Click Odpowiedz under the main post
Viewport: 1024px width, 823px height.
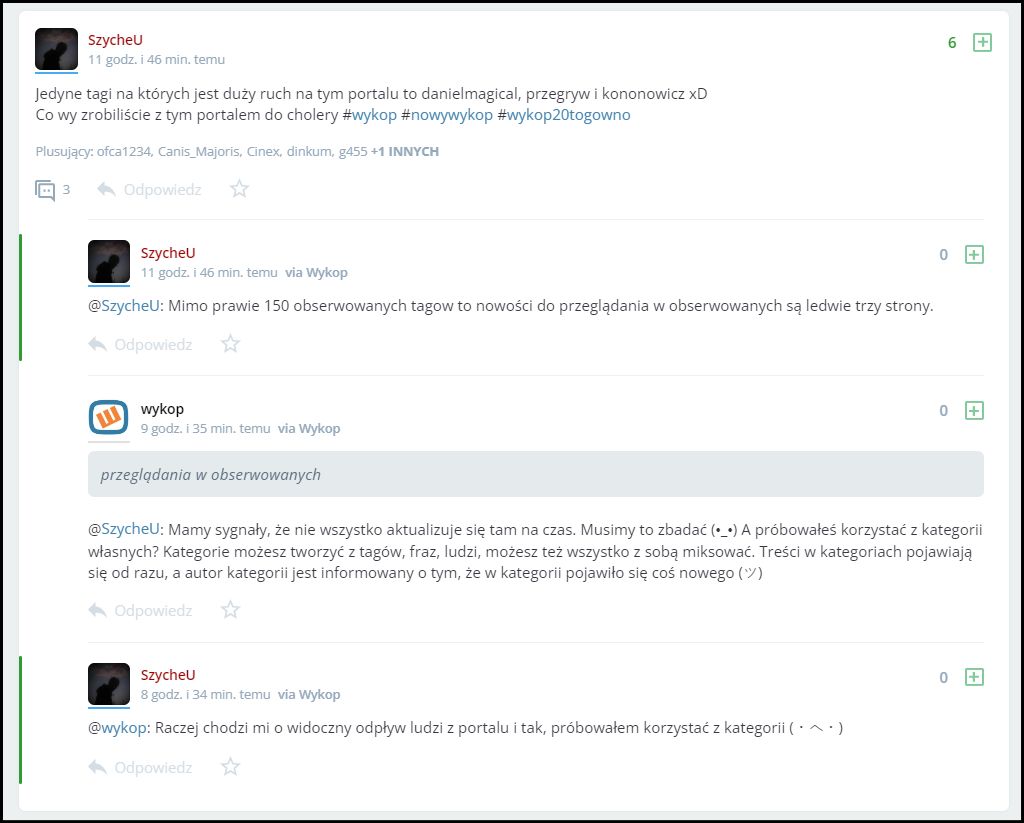coord(150,189)
